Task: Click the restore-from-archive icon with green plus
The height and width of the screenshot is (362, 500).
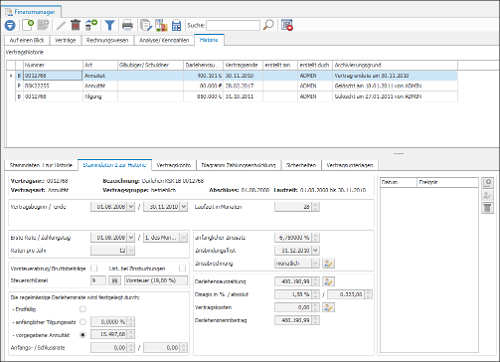Action: click(x=91, y=25)
